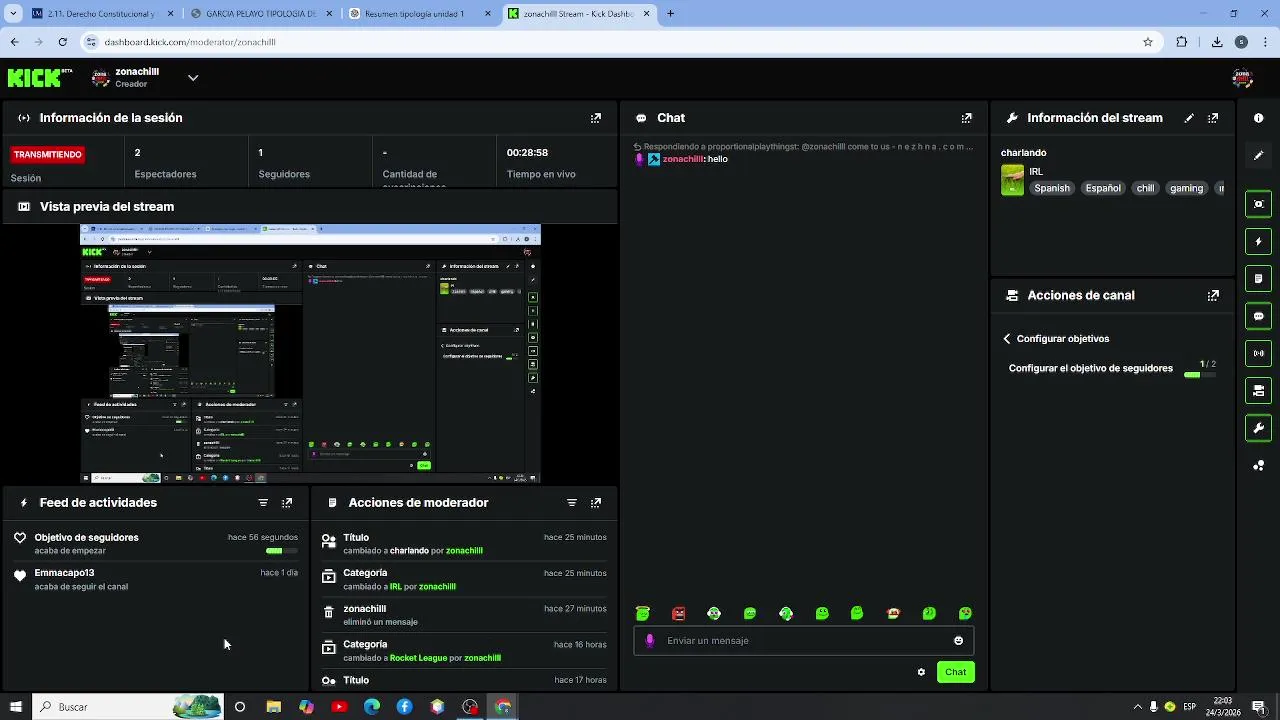Insert the rightmost heart-eyes emote
The image size is (1280, 720).
[x=965, y=614]
